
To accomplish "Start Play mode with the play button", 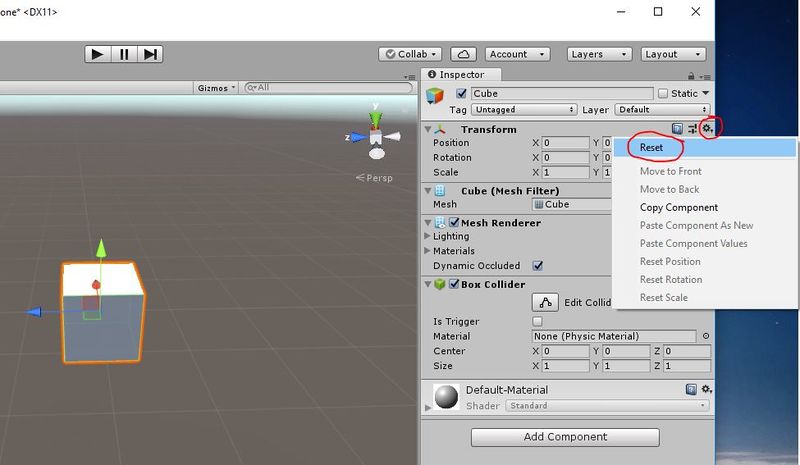I will 97,54.
